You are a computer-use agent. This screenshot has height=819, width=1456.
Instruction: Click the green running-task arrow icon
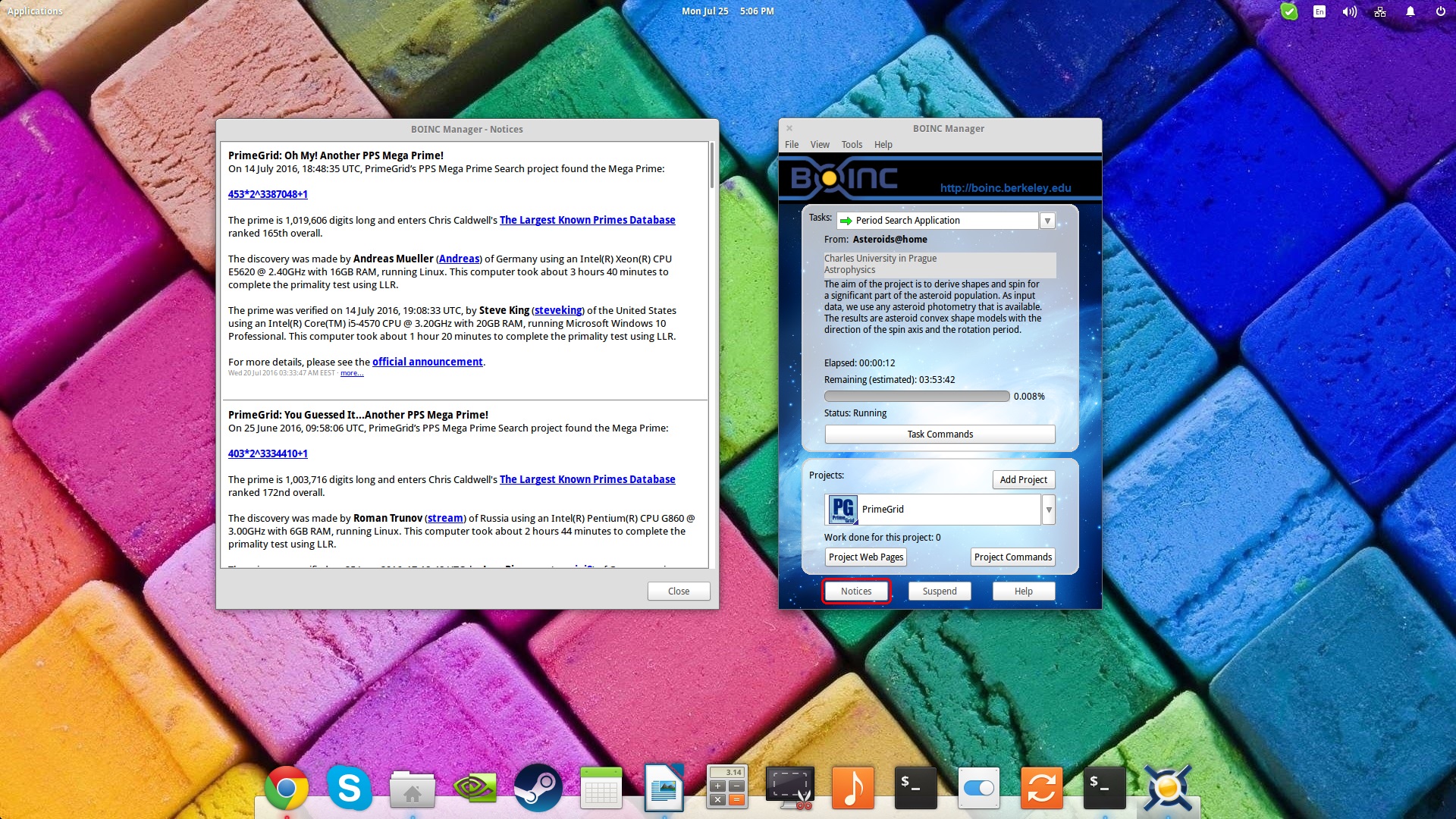[x=846, y=220]
